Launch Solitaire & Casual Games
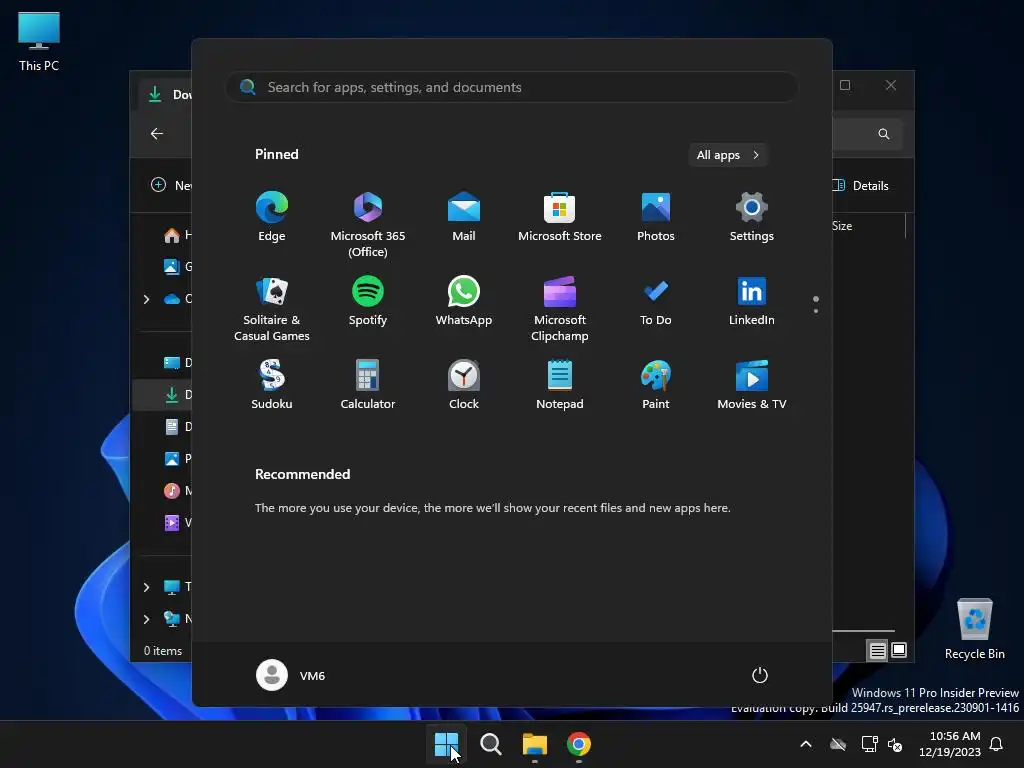This screenshot has width=1024, height=768. [272, 308]
